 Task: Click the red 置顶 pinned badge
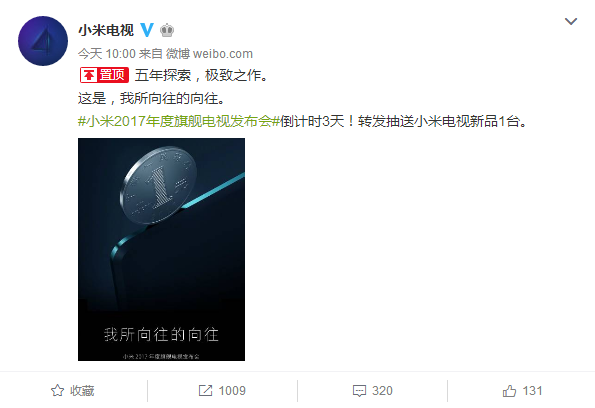(x=104, y=75)
